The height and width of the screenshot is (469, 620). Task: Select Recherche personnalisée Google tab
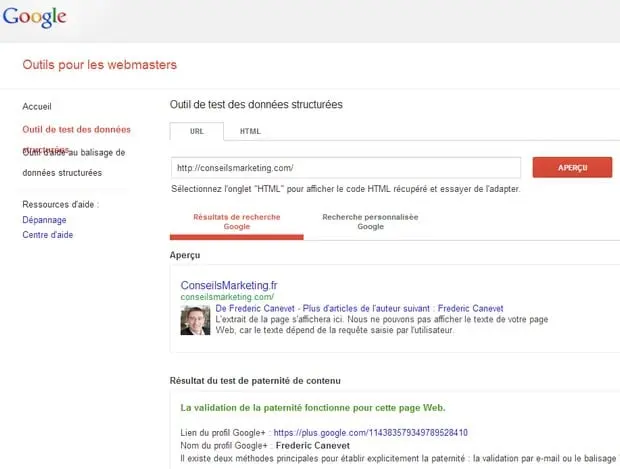370,222
